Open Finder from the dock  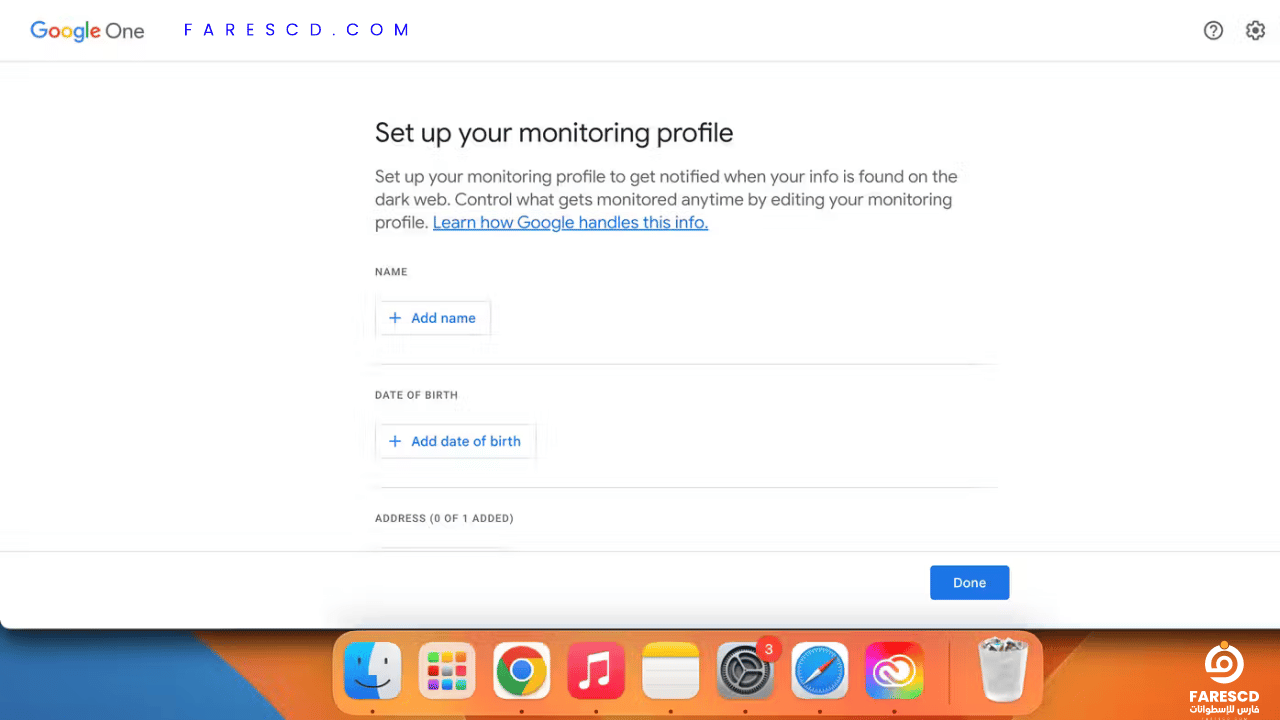pyautogui.click(x=372, y=670)
